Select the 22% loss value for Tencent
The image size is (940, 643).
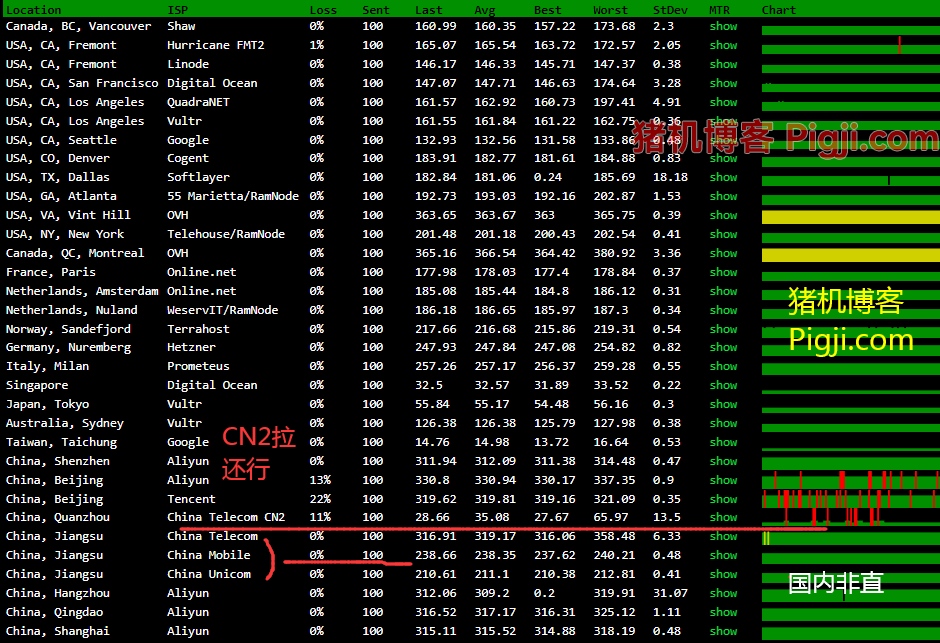[320, 499]
